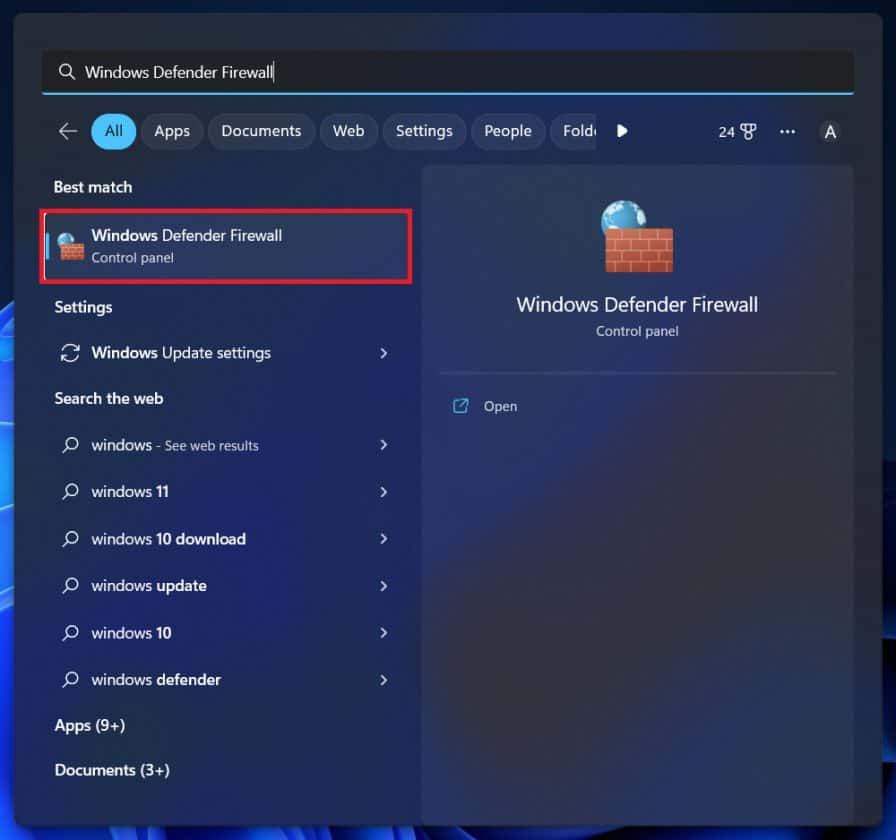Expand the 'windows 11' web suggestion chevron
Image resolution: width=896 pixels, height=840 pixels.
pyautogui.click(x=384, y=492)
